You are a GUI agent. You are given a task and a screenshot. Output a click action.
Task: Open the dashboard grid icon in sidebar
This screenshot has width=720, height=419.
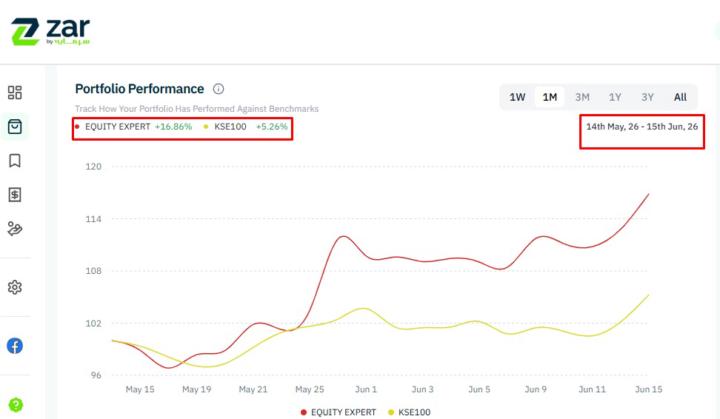point(15,92)
